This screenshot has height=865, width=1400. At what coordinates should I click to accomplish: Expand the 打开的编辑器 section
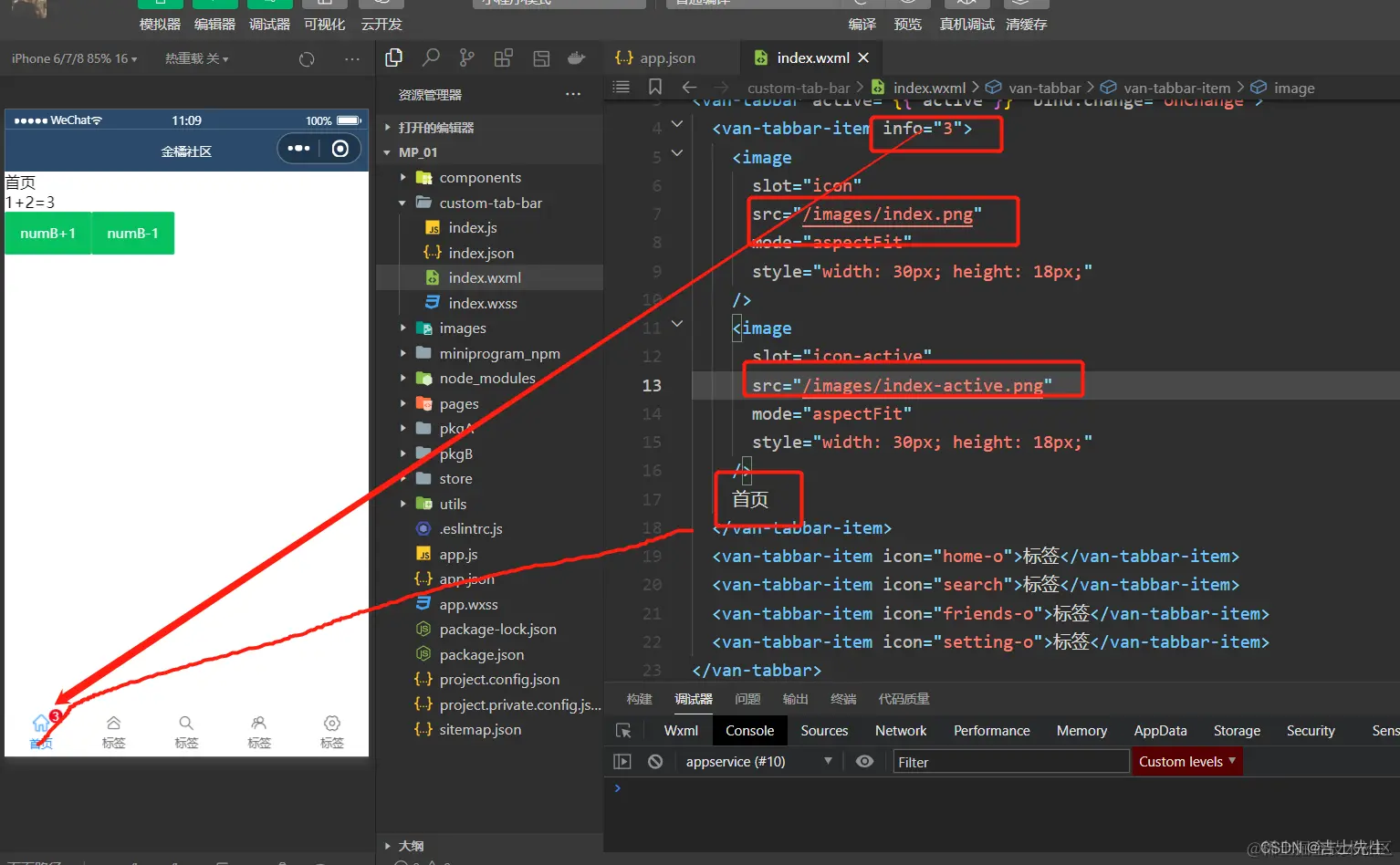(489, 128)
